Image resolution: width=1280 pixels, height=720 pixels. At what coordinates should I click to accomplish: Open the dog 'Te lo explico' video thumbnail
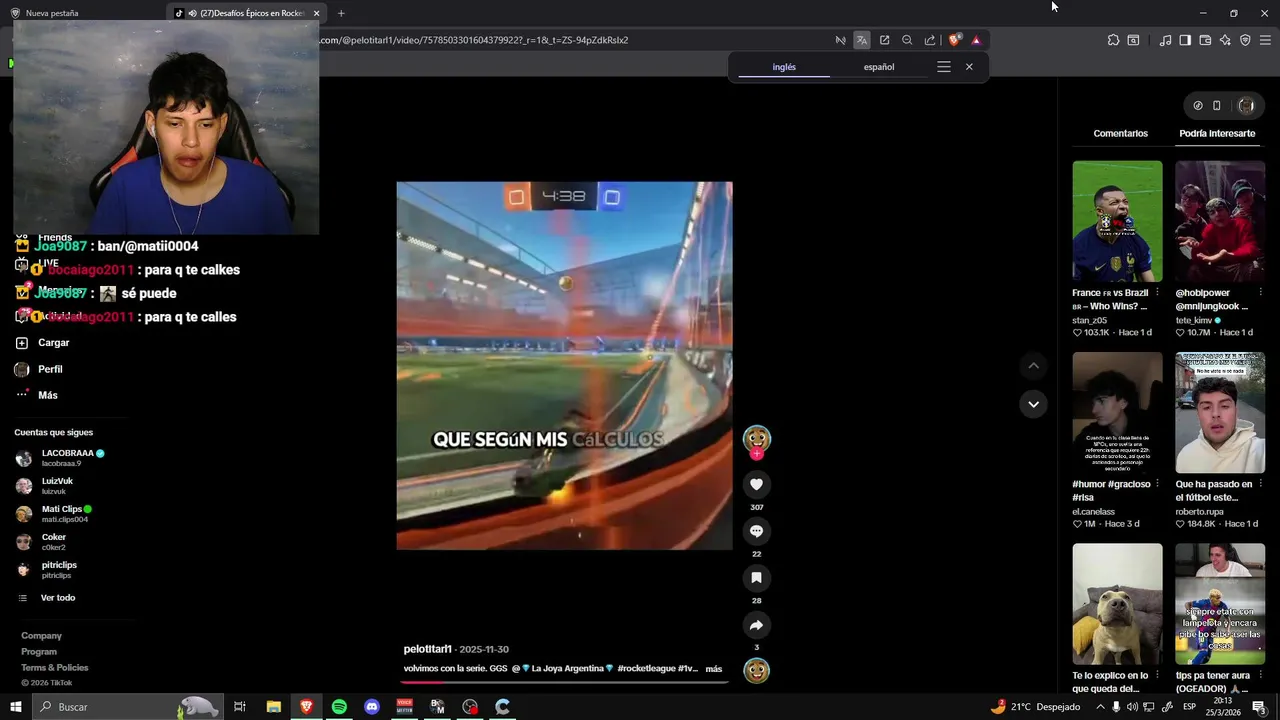point(1117,604)
